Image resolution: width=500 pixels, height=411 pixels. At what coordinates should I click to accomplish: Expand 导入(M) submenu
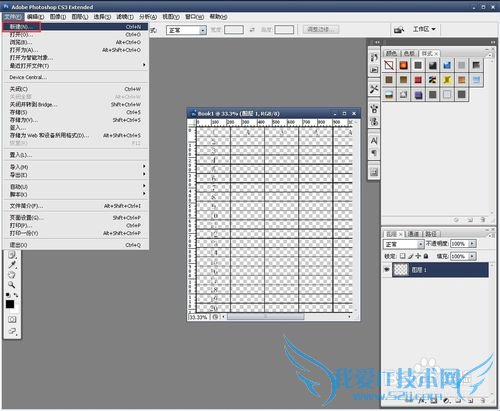pos(75,167)
